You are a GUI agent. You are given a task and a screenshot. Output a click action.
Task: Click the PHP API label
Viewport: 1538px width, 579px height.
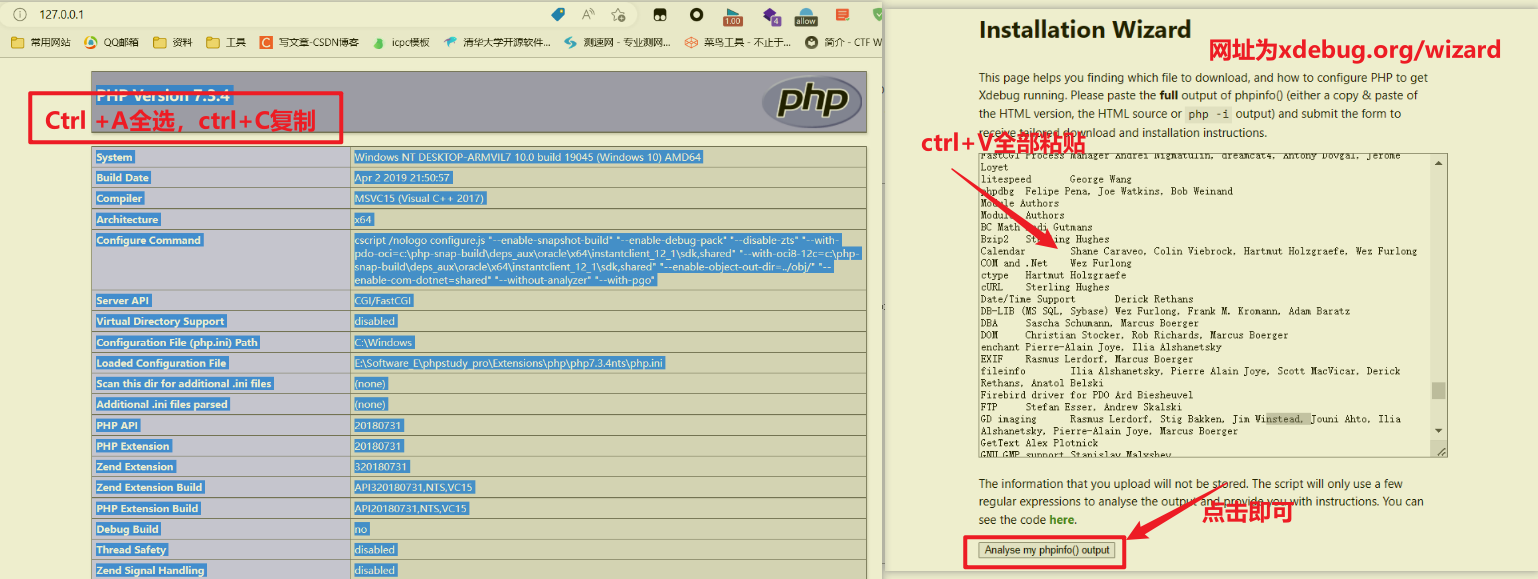pos(119,426)
